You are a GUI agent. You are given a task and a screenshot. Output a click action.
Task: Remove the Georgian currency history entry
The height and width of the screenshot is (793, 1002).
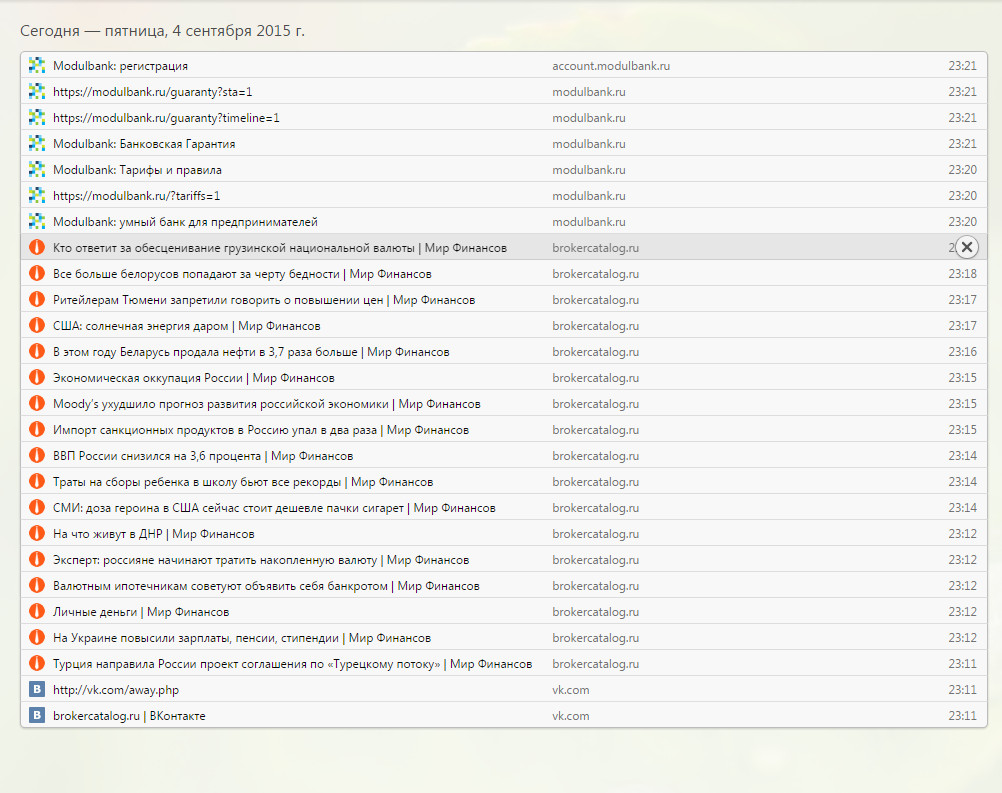(967, 248)
